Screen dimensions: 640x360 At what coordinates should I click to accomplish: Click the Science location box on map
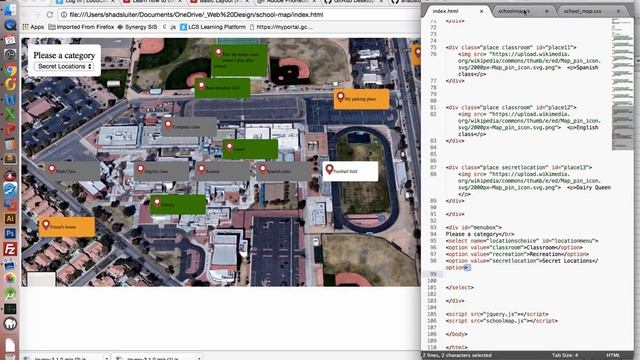tap(222, 171)
